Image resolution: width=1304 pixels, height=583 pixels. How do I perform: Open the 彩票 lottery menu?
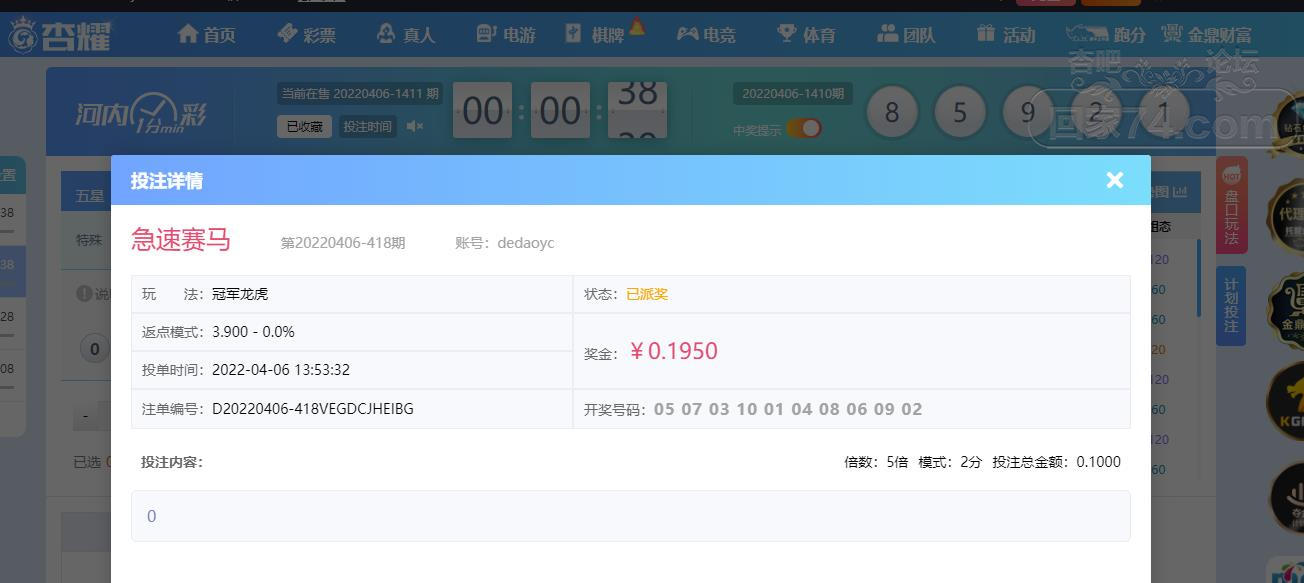306,35
